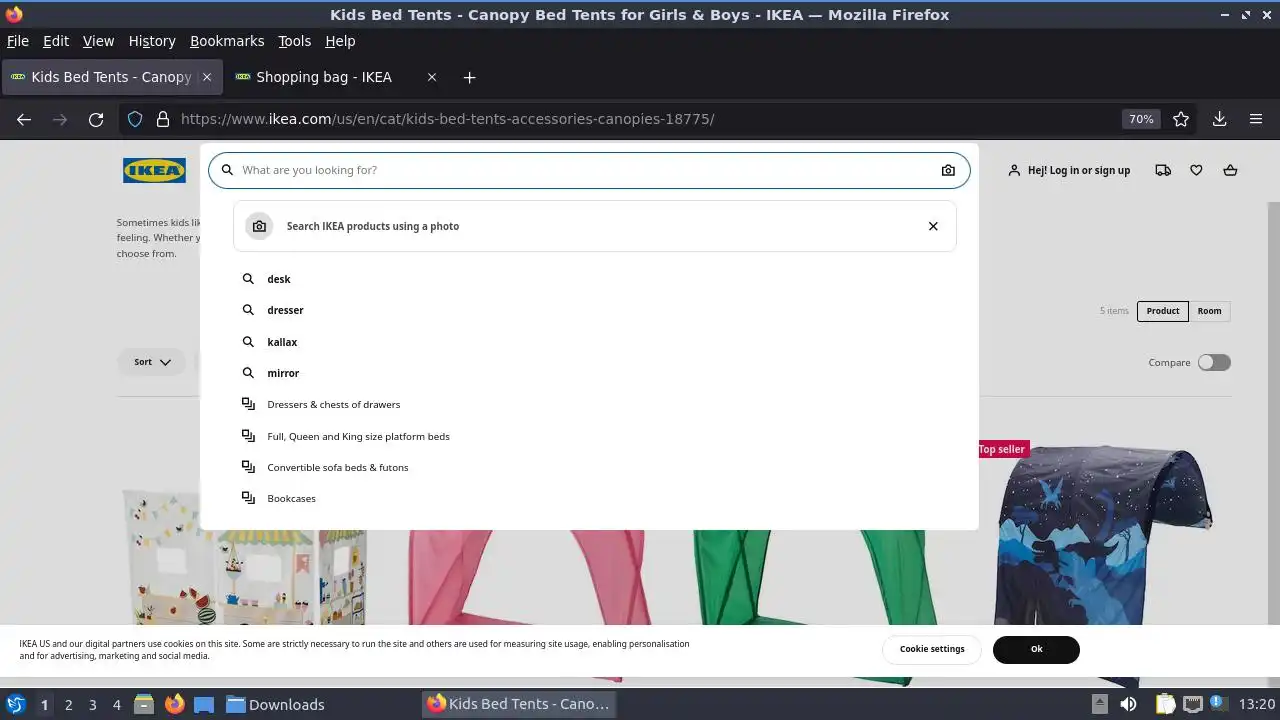The width and height of the screenshot is (1280, 720).
Task: Bookmark this page with the star icon
Action: [x=1181, y=119]
